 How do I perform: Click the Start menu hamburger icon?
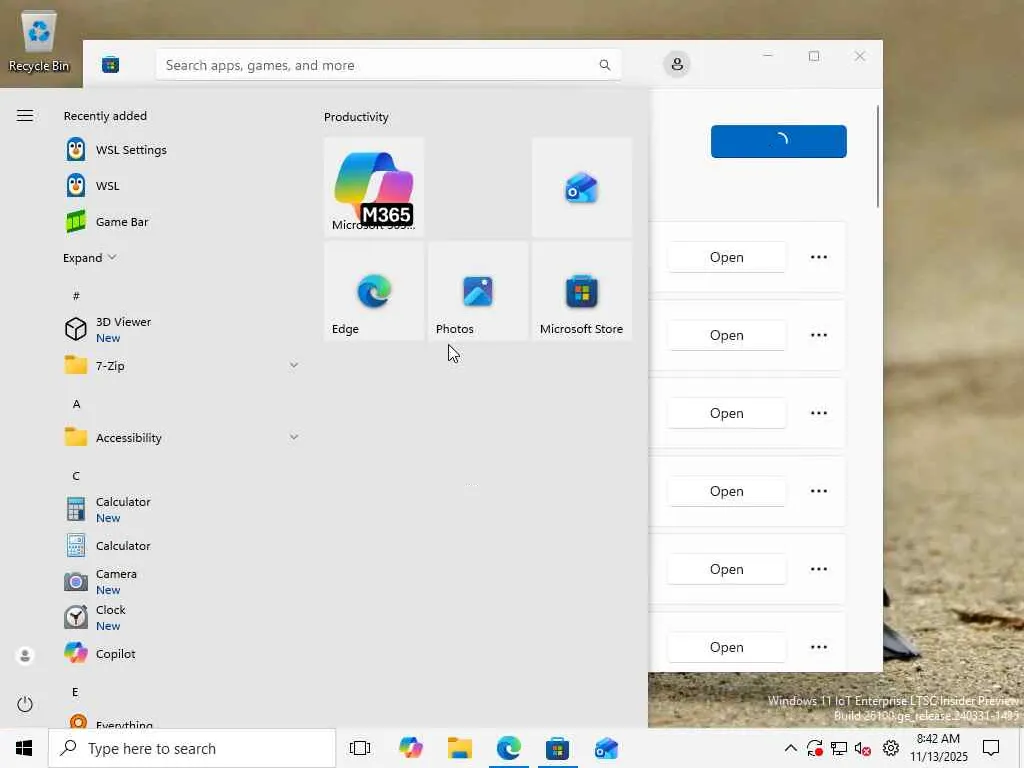tap(25, 116)
